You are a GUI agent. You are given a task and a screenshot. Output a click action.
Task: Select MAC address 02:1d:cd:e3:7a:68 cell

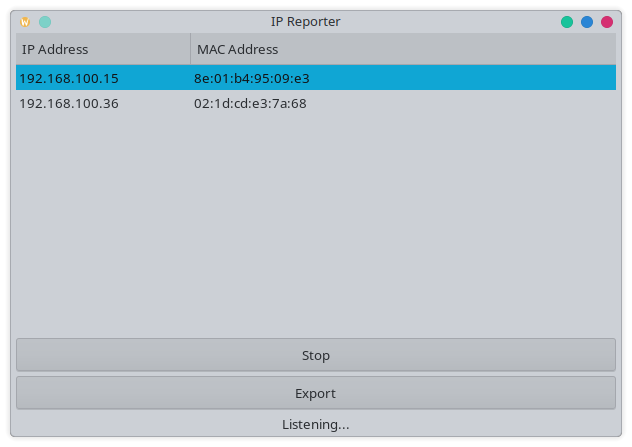250,104
